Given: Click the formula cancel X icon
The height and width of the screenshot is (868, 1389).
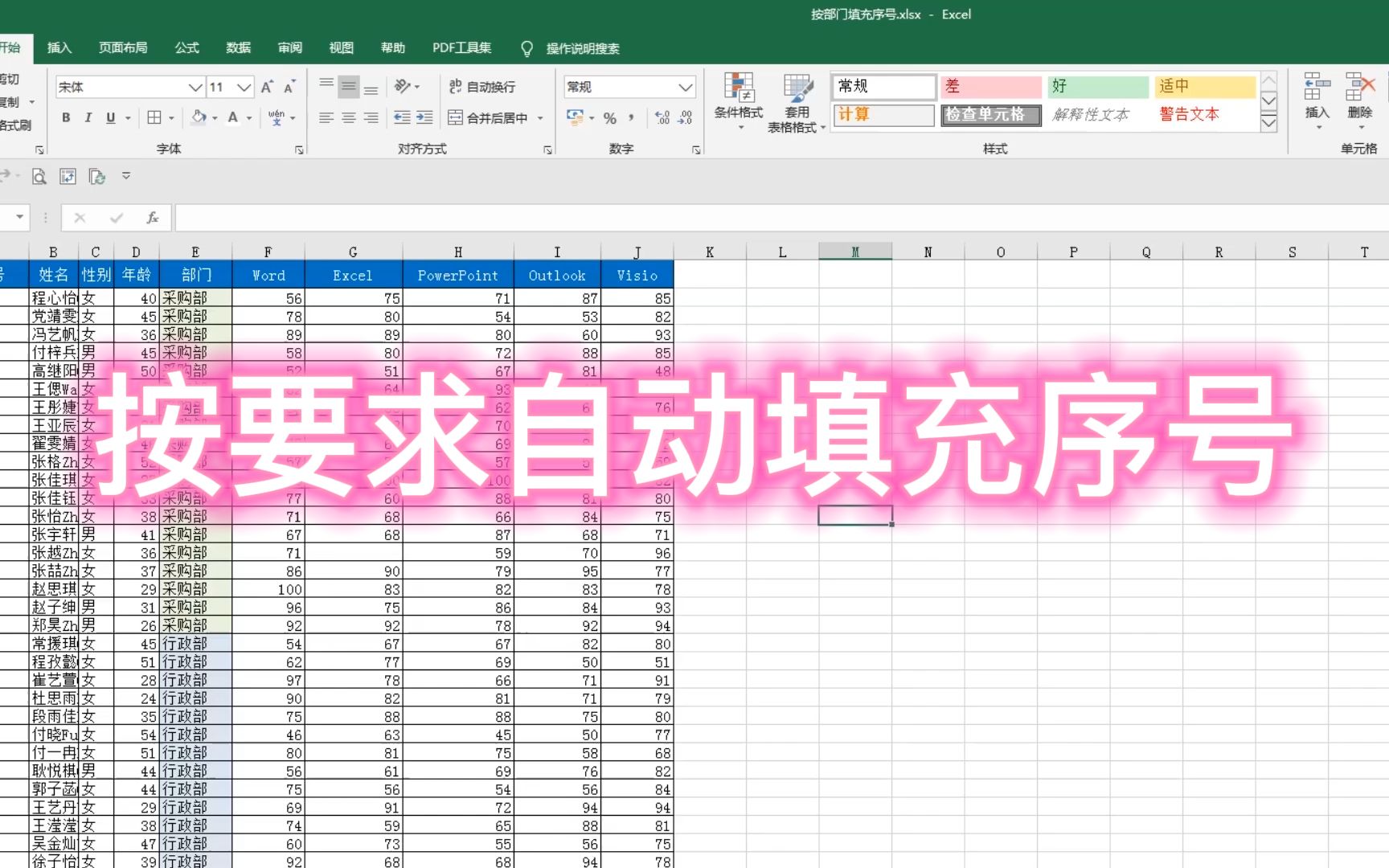Looking at the screenshot, I should [x=80, y=218].
